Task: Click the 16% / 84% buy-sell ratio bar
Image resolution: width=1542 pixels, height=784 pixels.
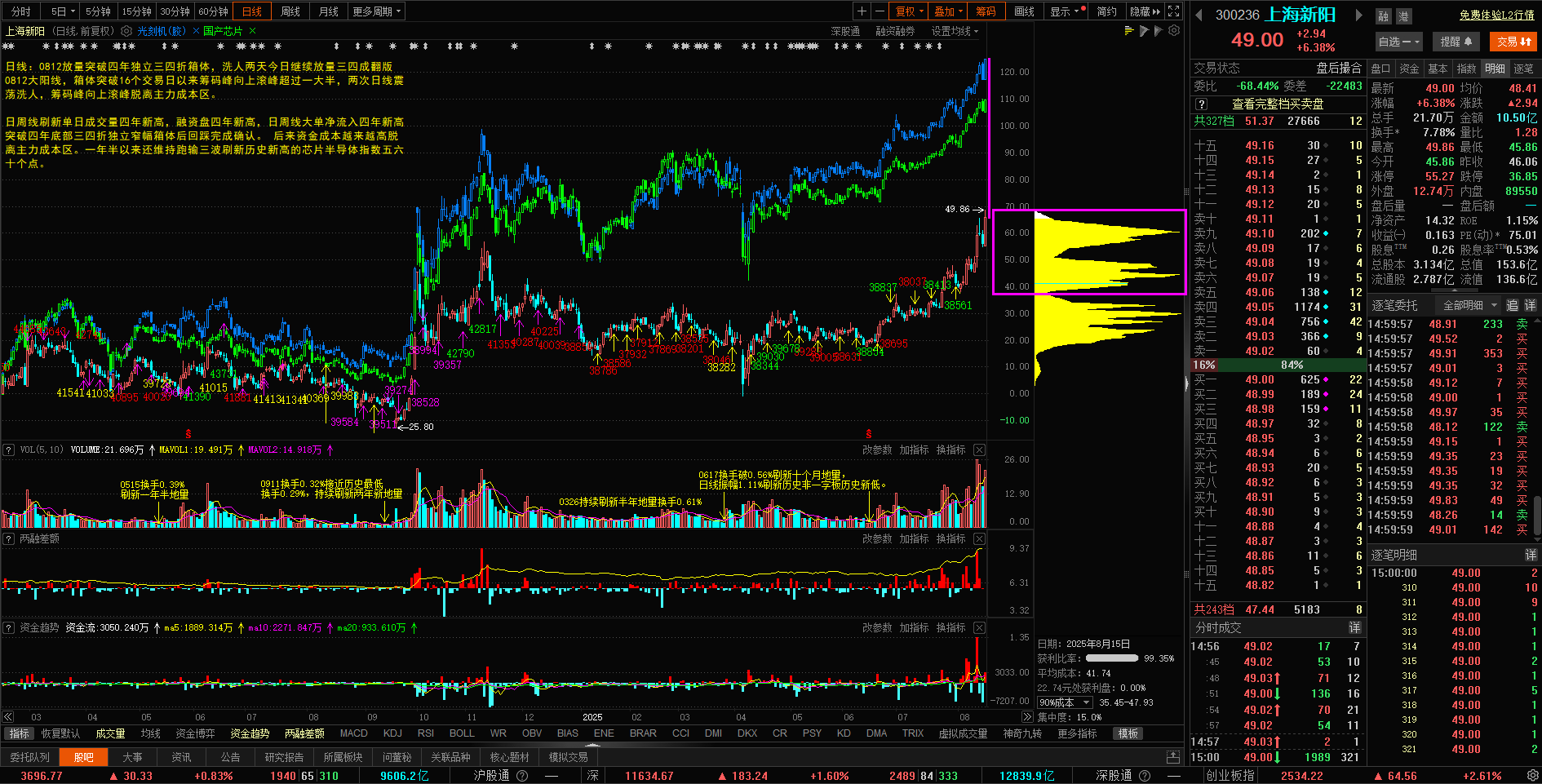Action: [1278, 365]
